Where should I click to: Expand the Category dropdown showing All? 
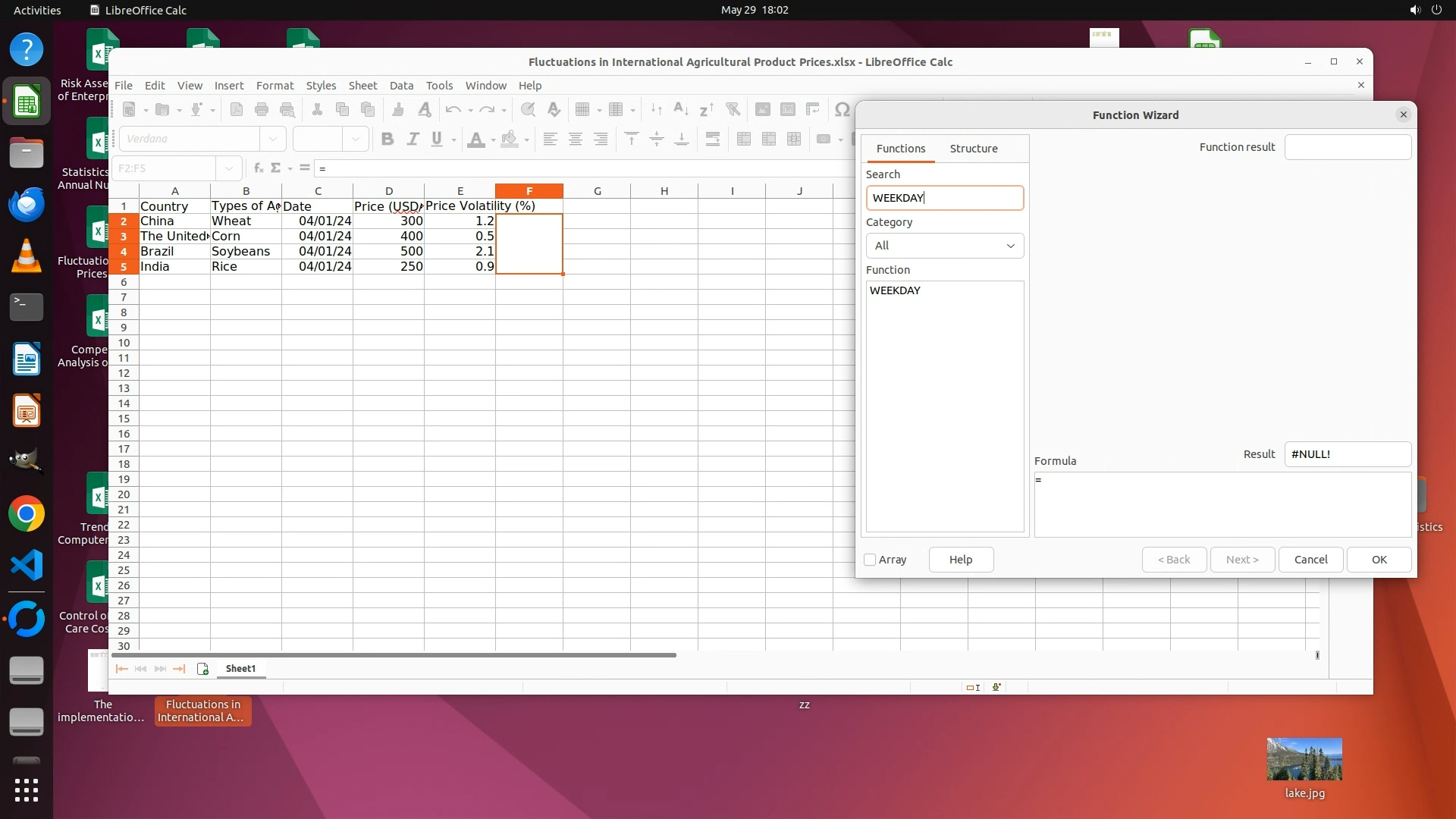click(945, 246)
